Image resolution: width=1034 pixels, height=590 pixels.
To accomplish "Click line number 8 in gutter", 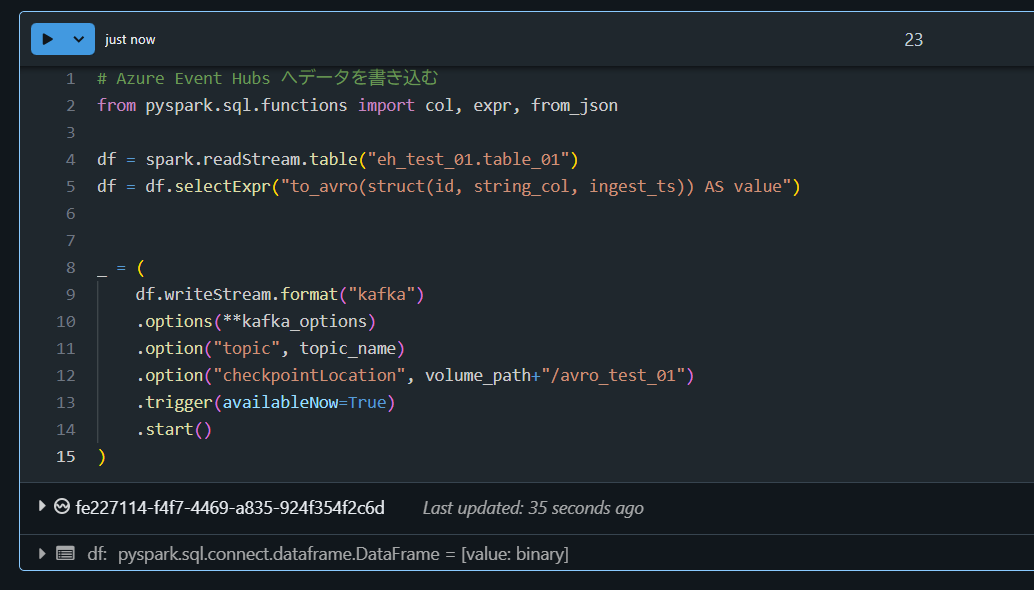I will point(70,268).
